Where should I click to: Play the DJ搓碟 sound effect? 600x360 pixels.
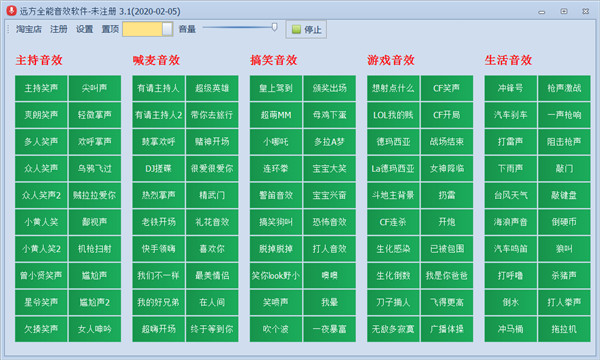coord(158,168)
